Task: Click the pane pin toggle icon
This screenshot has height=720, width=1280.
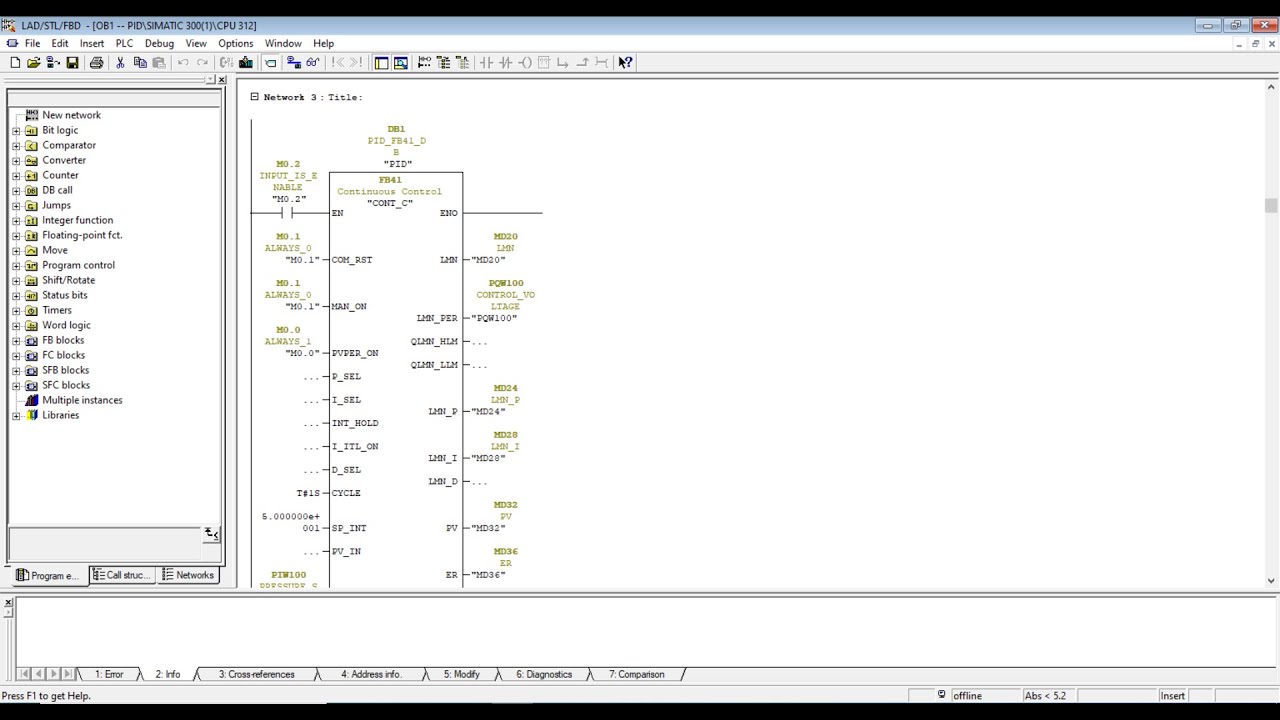Action: [x=210, y=80]
